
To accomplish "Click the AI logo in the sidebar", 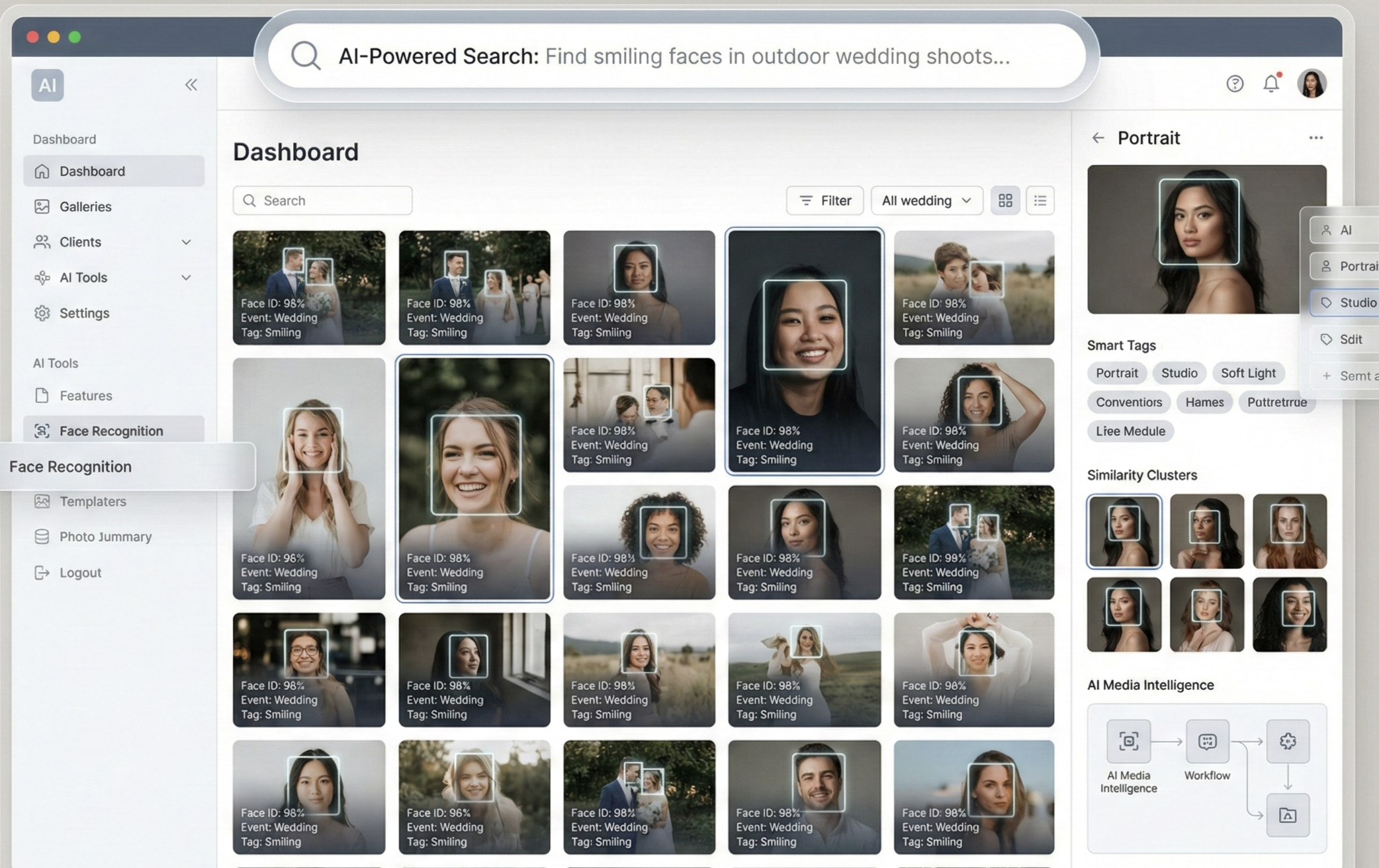I will [x=47, y=85].
